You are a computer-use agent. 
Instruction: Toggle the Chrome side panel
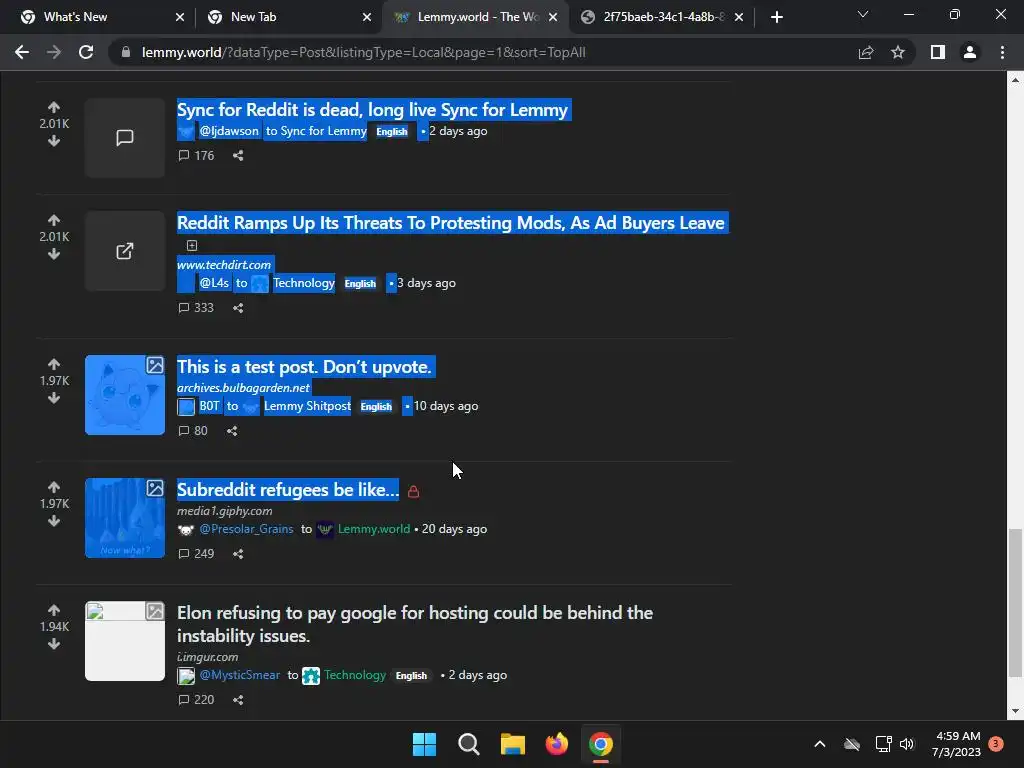pyautogui.click(x=938, y=52)
